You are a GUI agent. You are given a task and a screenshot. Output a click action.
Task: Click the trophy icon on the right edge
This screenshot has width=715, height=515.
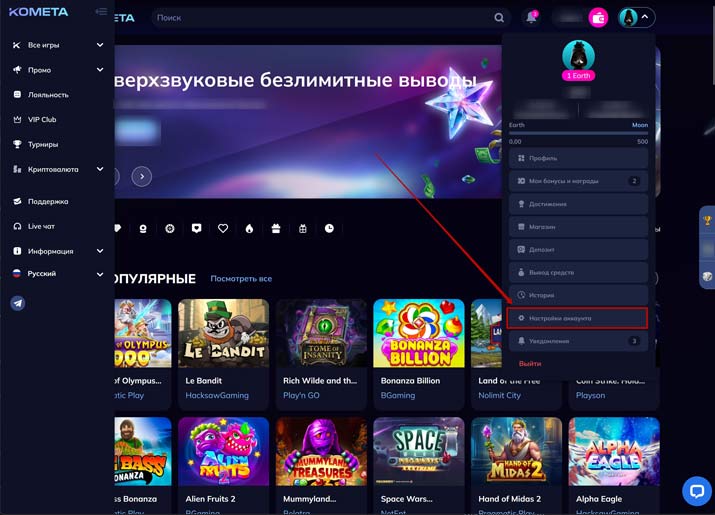coord(707,221)
